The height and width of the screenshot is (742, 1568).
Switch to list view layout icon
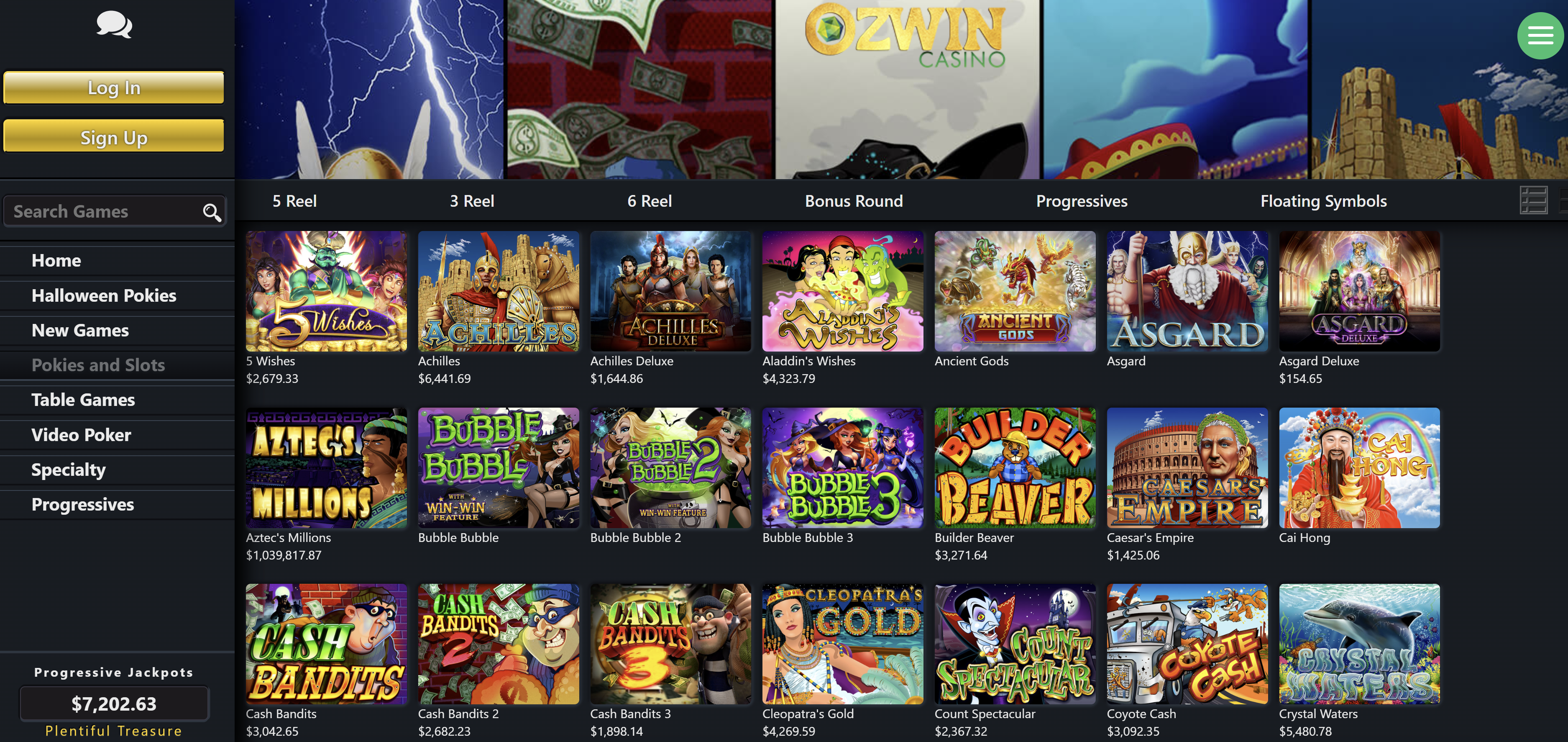point(1533,200)
